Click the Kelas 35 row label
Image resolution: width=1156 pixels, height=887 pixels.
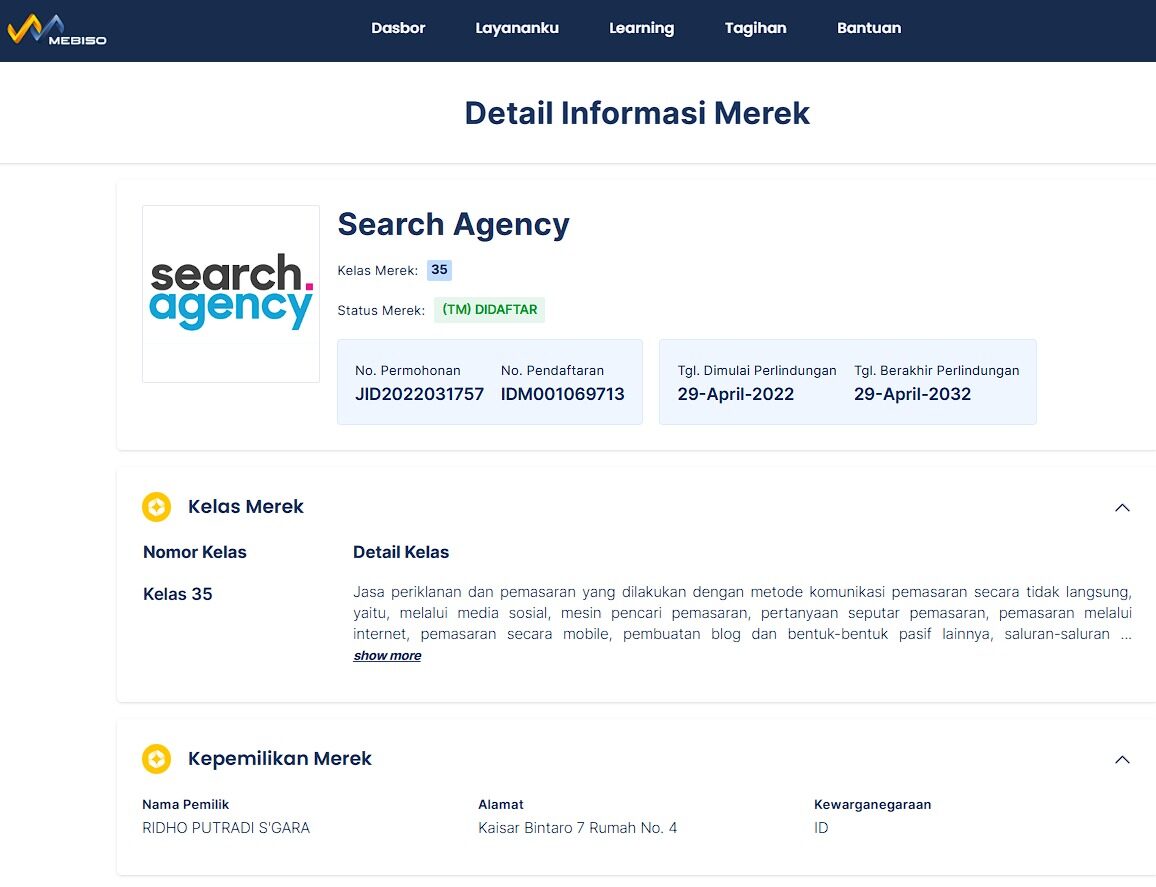[178, 594]
